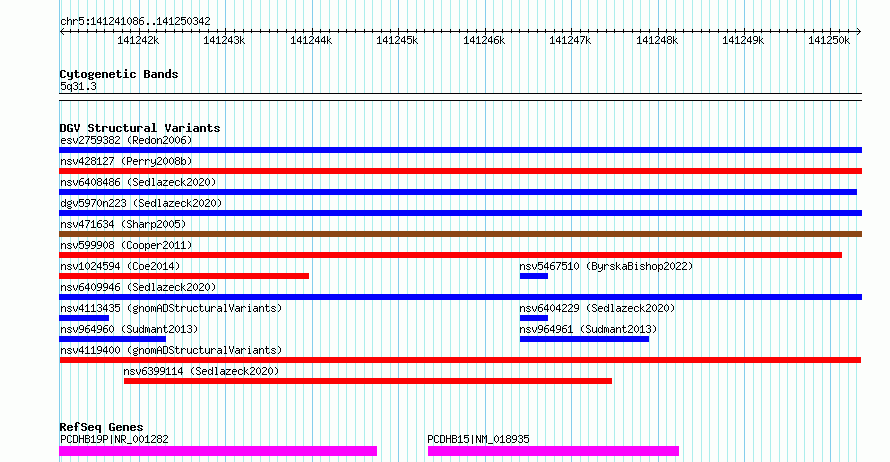Select the magenta PCDHB19P gene bar
This screenshot has width=890, height=462.
click(218, 451)
